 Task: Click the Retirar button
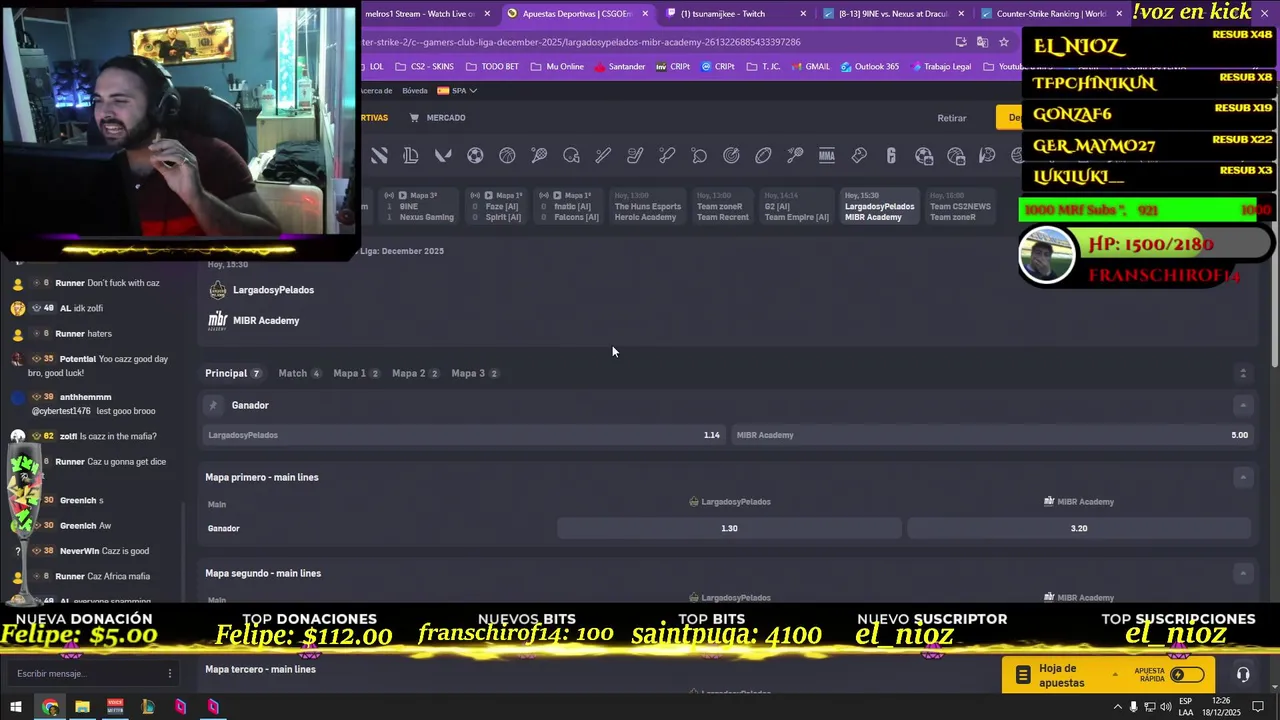coord(952,118)
